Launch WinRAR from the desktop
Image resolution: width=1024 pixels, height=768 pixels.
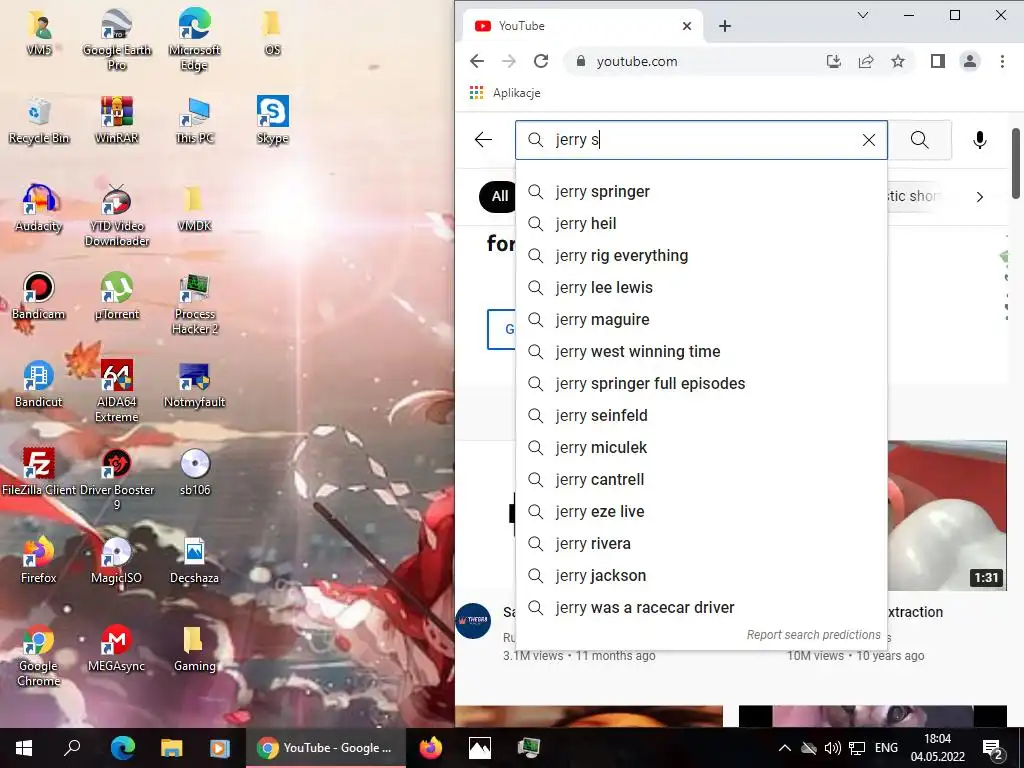click(x=117, y=121)
